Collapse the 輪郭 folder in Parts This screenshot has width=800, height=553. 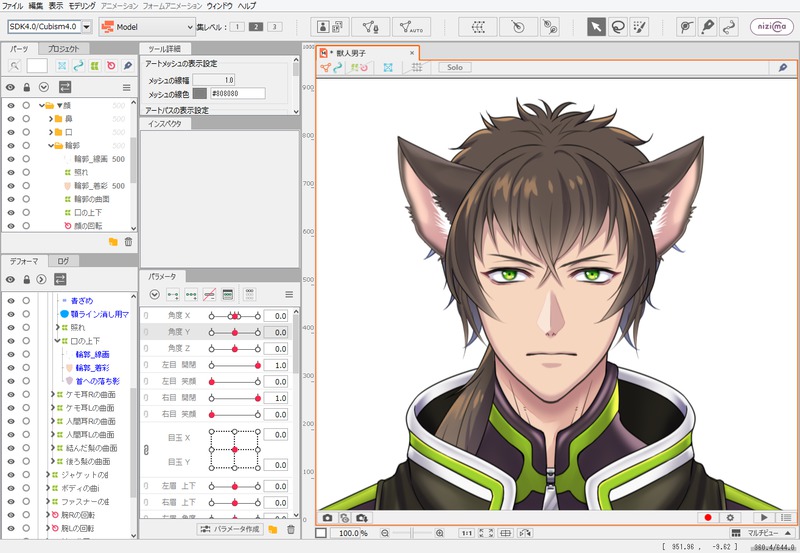51,145
